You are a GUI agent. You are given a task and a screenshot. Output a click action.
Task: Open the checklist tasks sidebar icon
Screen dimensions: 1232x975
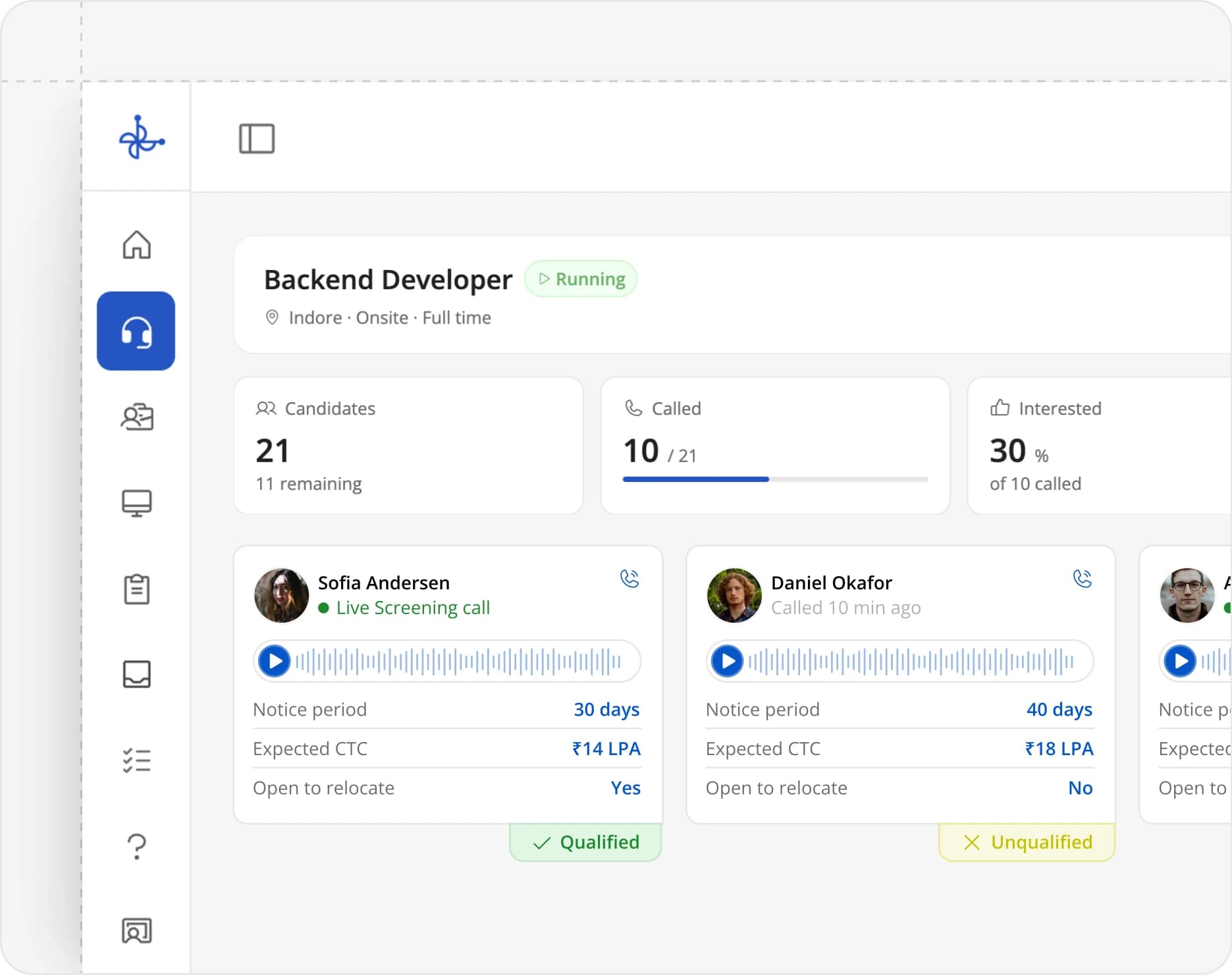(x=137, y=760)
